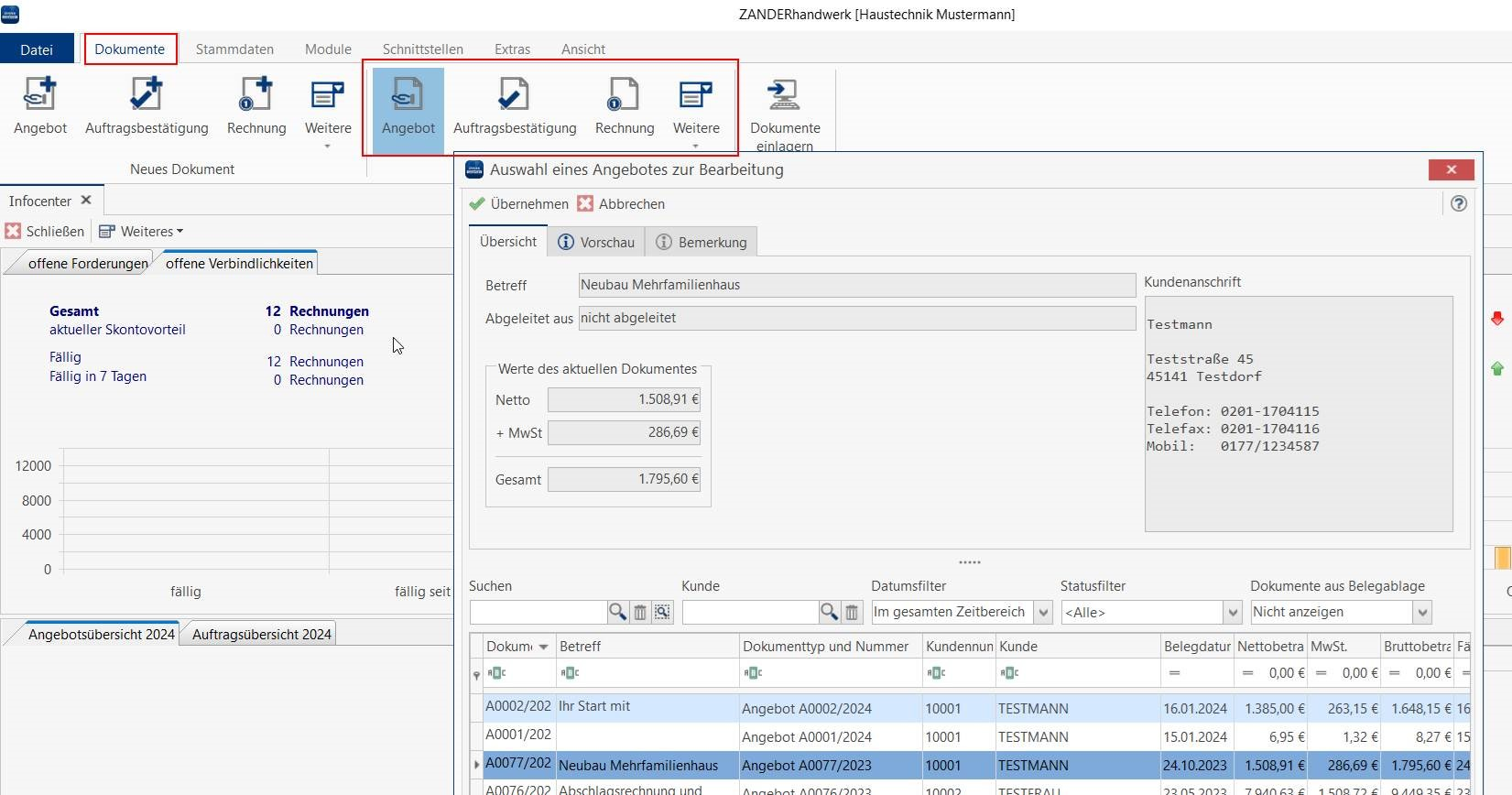Image resolution: width=1512 pixels, height=795 pixels.
Task: Expand the Datumsfilter dropdown
Action: pos(1043,612)
